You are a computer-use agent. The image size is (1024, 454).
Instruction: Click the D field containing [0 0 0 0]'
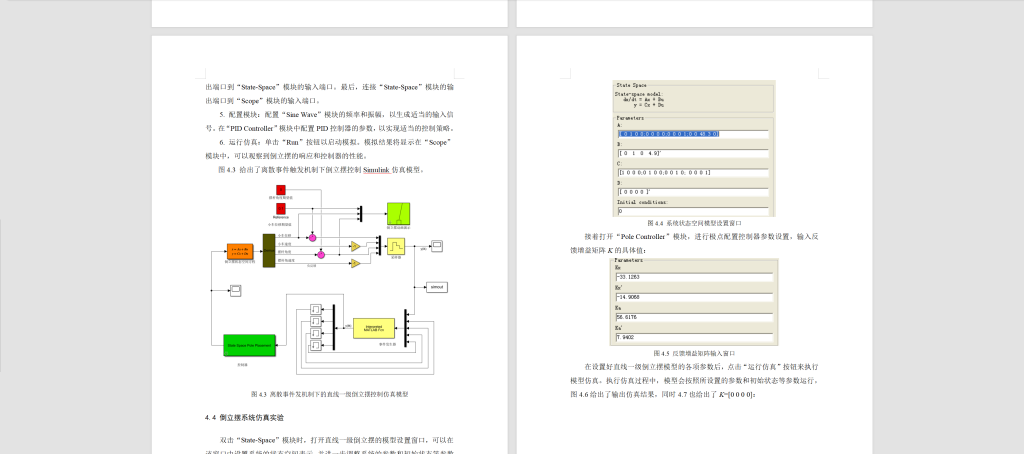click(693, 192)
